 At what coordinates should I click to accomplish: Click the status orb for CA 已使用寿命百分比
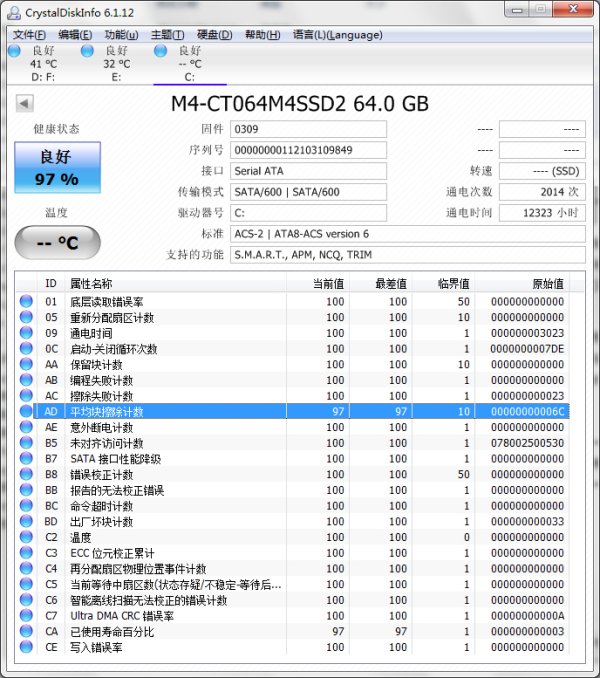click(x=26, y=631)
